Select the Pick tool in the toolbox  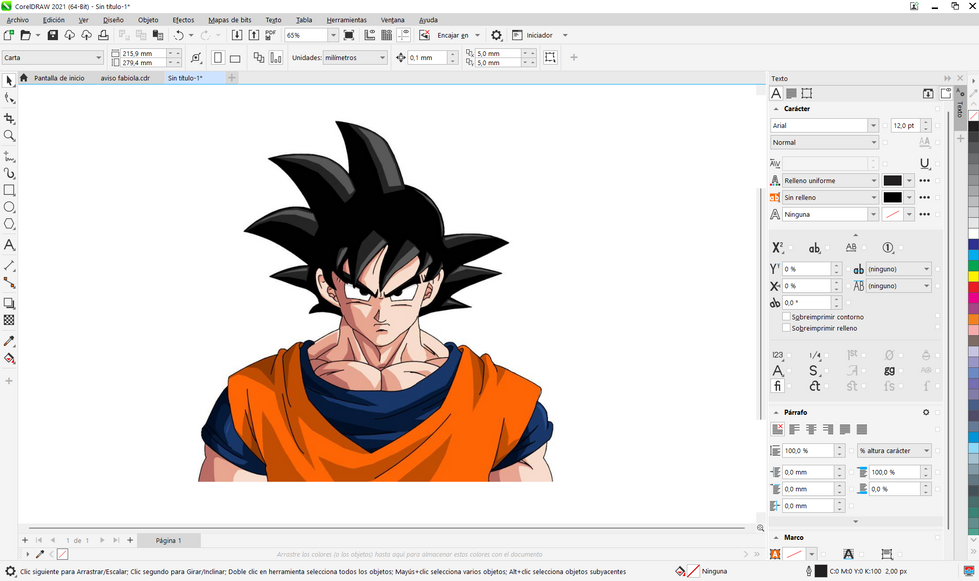[9, 81]
